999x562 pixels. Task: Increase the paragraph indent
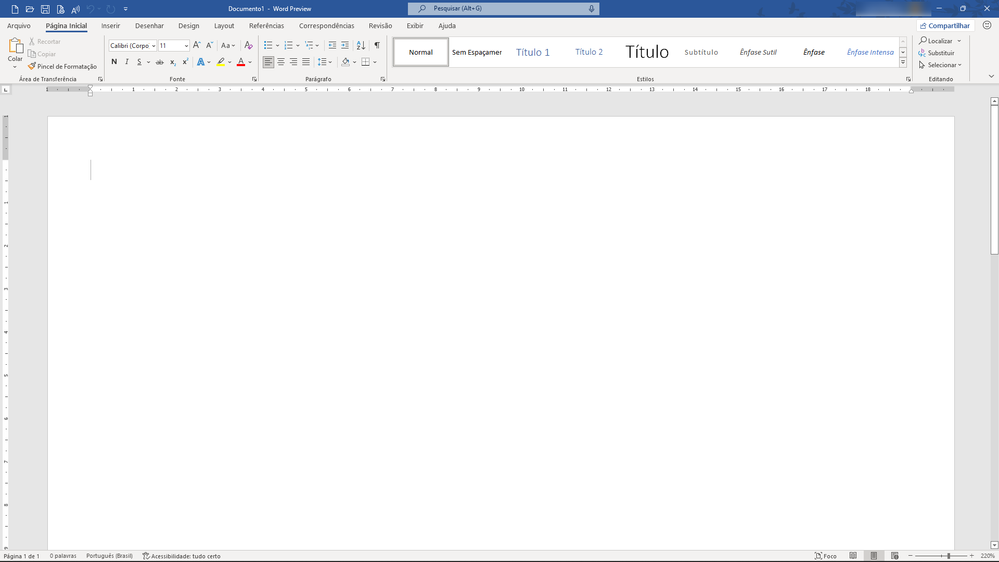coord(345,45)
